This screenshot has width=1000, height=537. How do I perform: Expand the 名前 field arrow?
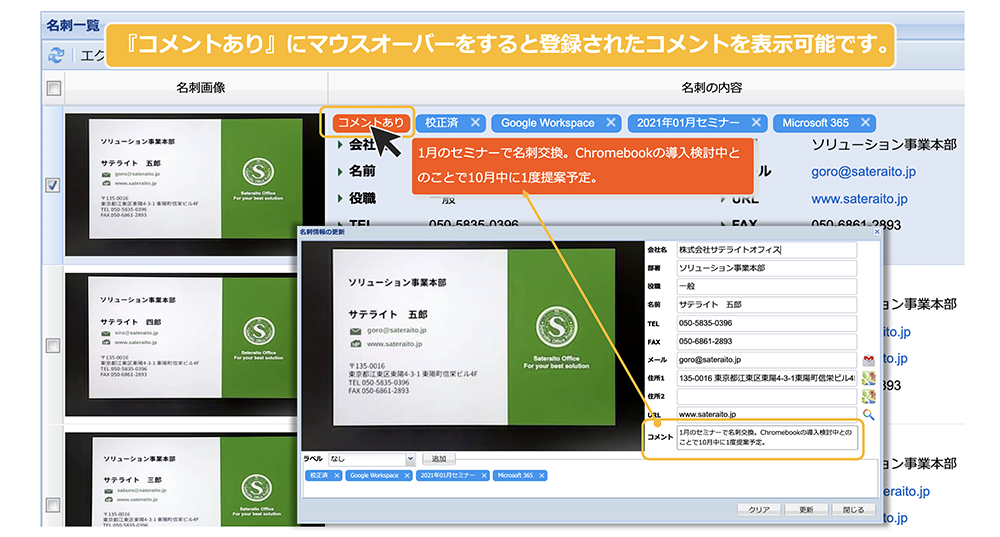(x=340, y=172)
